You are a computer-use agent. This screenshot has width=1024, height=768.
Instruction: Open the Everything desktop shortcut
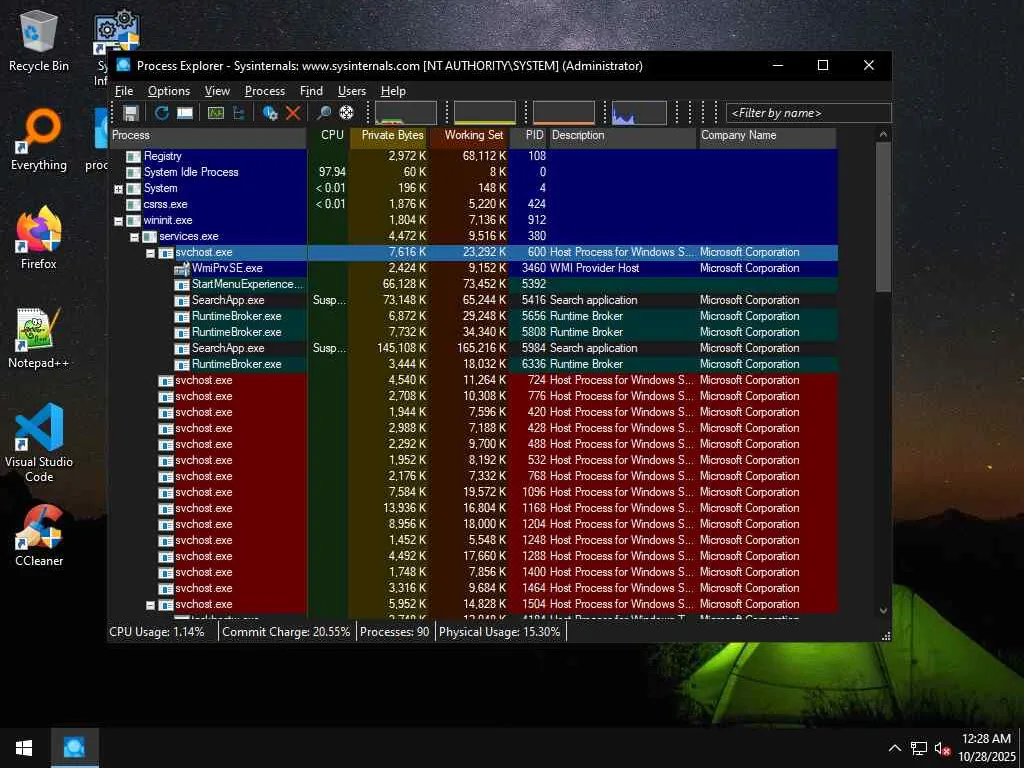(x=39, y=140)
